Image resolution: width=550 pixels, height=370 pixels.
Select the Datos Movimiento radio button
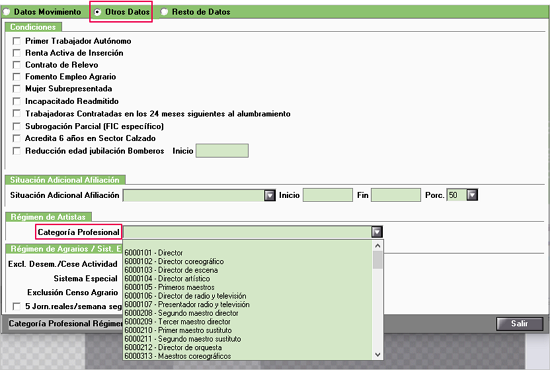point(6,12)
